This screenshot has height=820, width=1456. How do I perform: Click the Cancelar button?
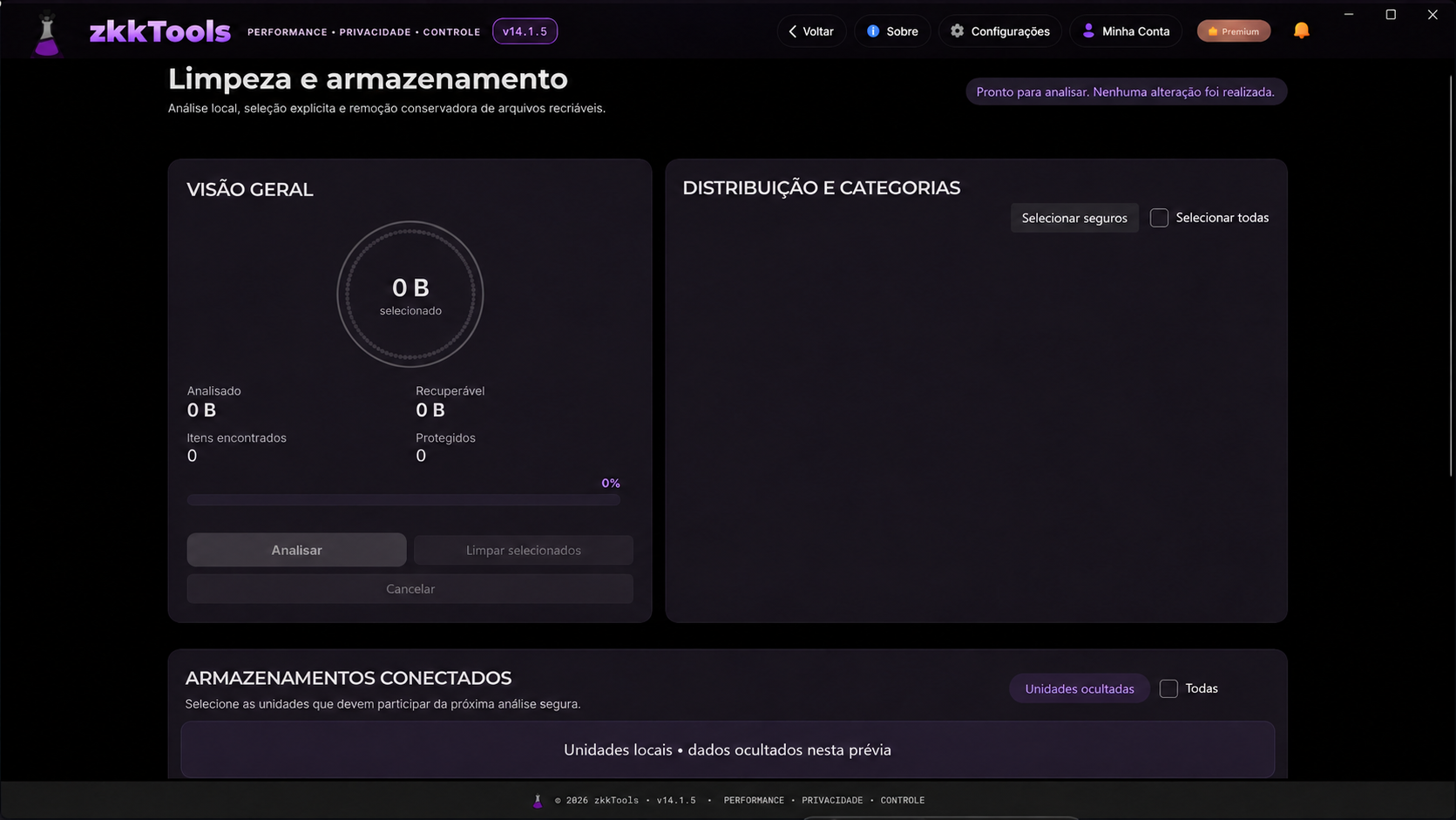tap(410, 589)
